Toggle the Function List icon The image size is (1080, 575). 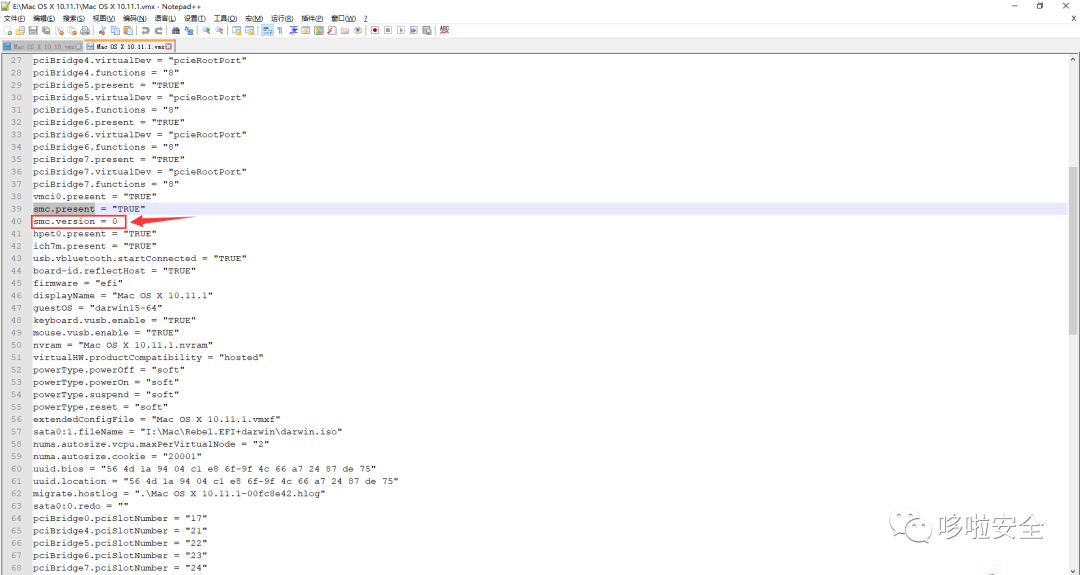(332, 30)
